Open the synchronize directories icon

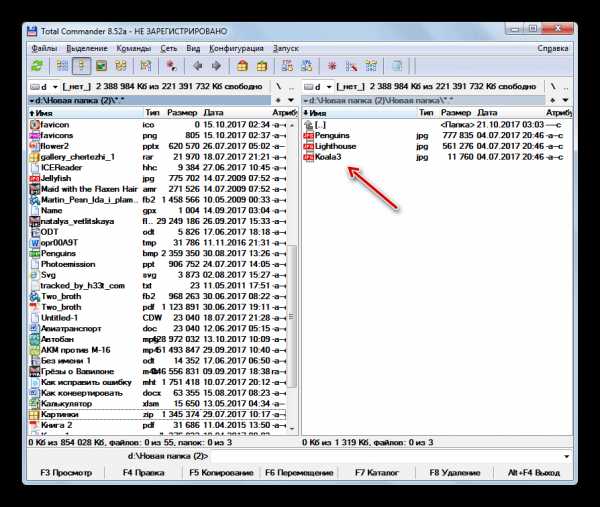[371, 66]
